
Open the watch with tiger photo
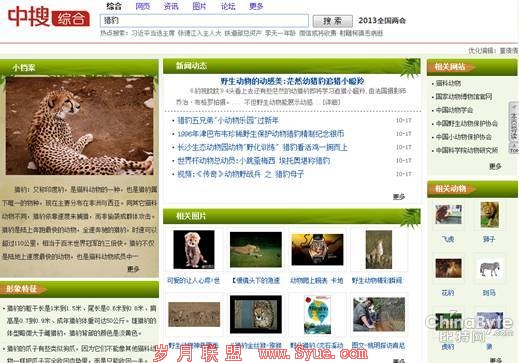pyautogui.click(x=317, y=249)
